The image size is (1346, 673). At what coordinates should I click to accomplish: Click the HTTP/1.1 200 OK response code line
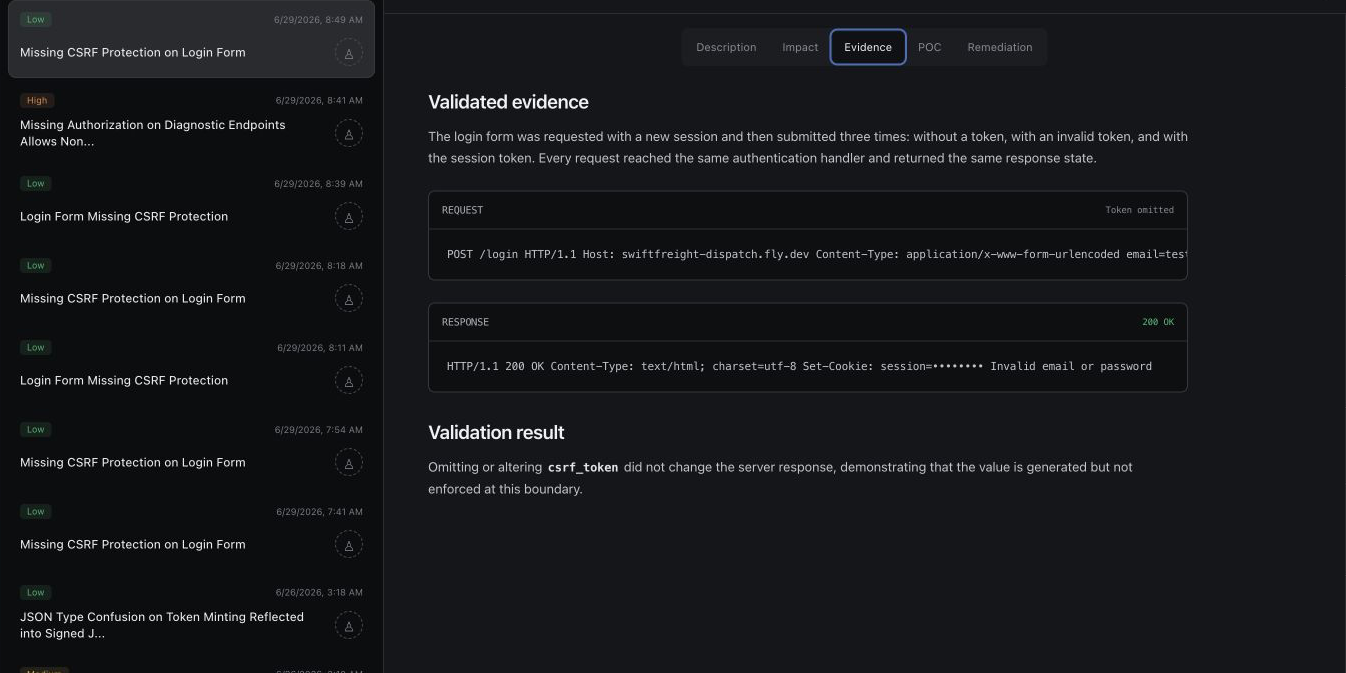[x=799, y=366]
